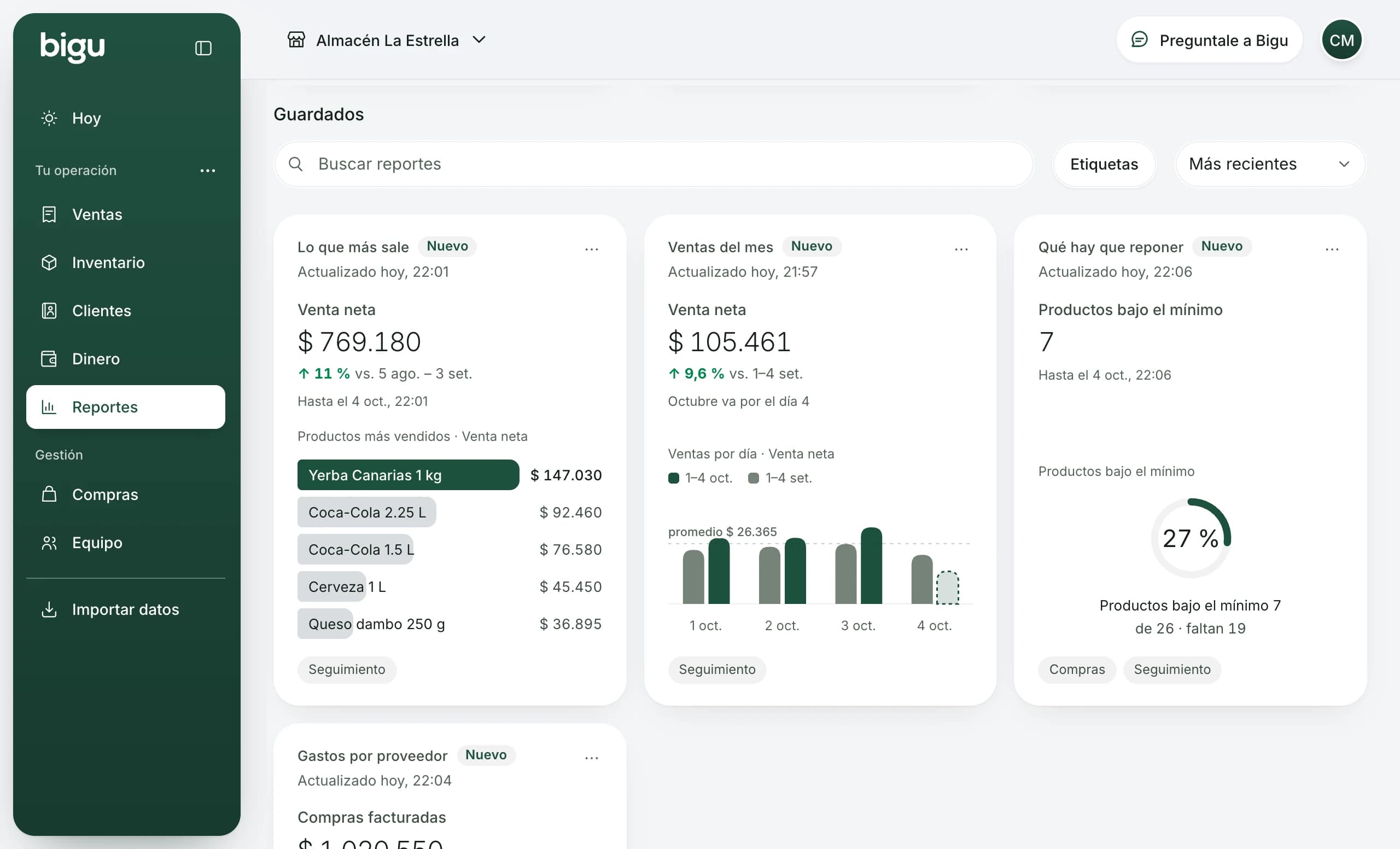Select the Coca-Cola 1.5 L row

coord(450,550)
